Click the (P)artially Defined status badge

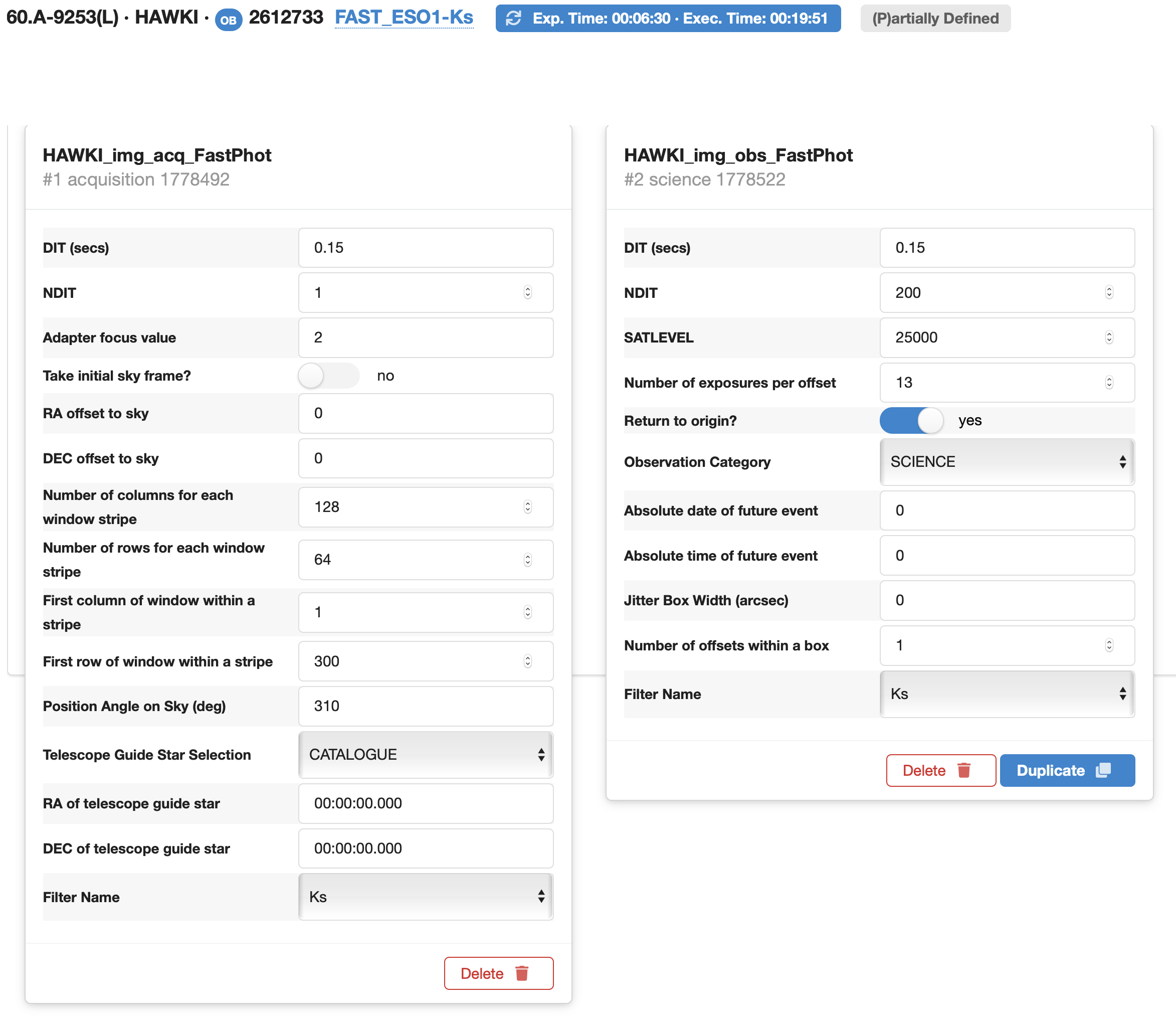(x=935, y=19)
